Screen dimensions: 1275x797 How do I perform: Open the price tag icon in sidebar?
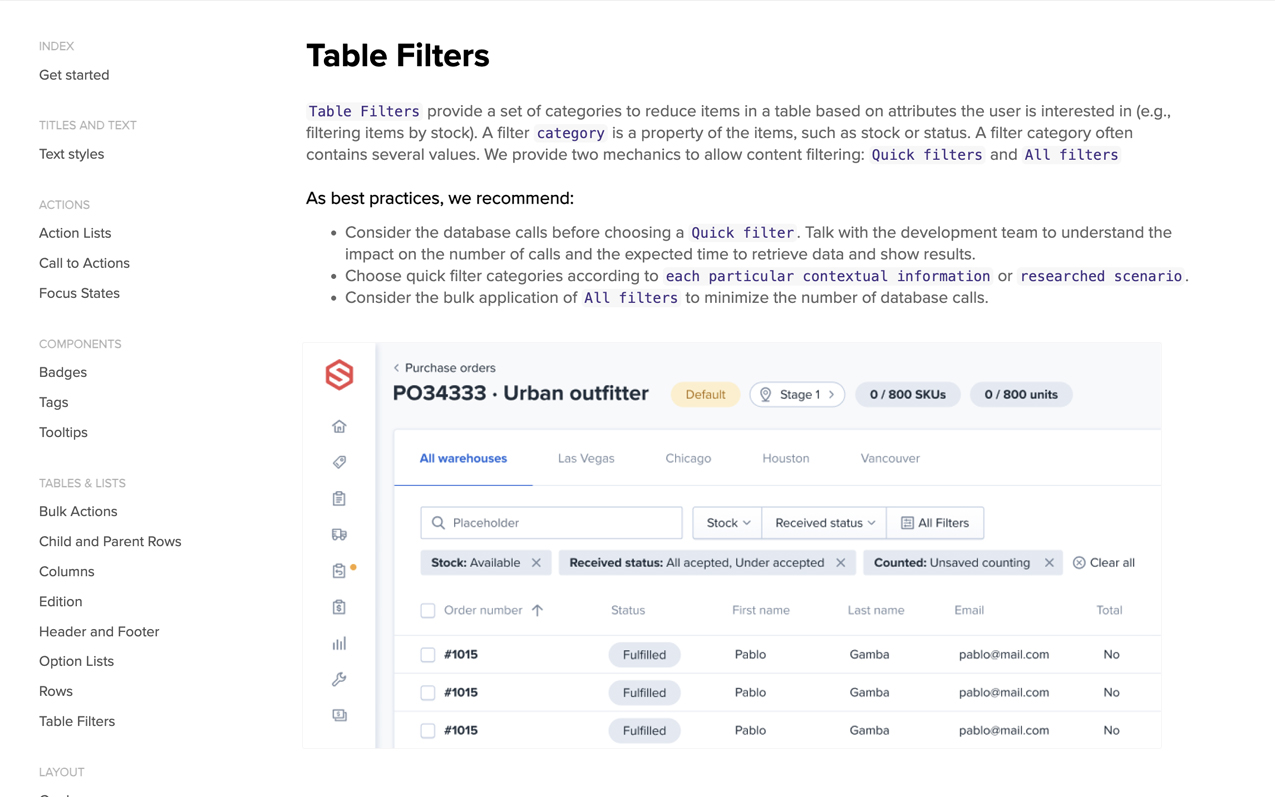339,462
